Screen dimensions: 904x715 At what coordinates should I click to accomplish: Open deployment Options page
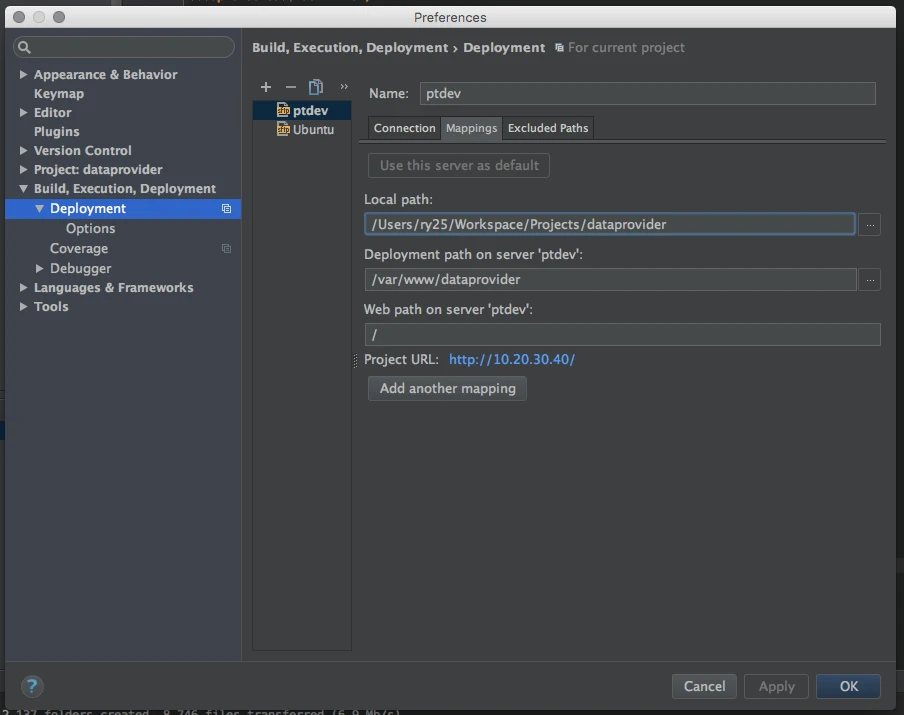pyautogui.click(x=91, y=228)
